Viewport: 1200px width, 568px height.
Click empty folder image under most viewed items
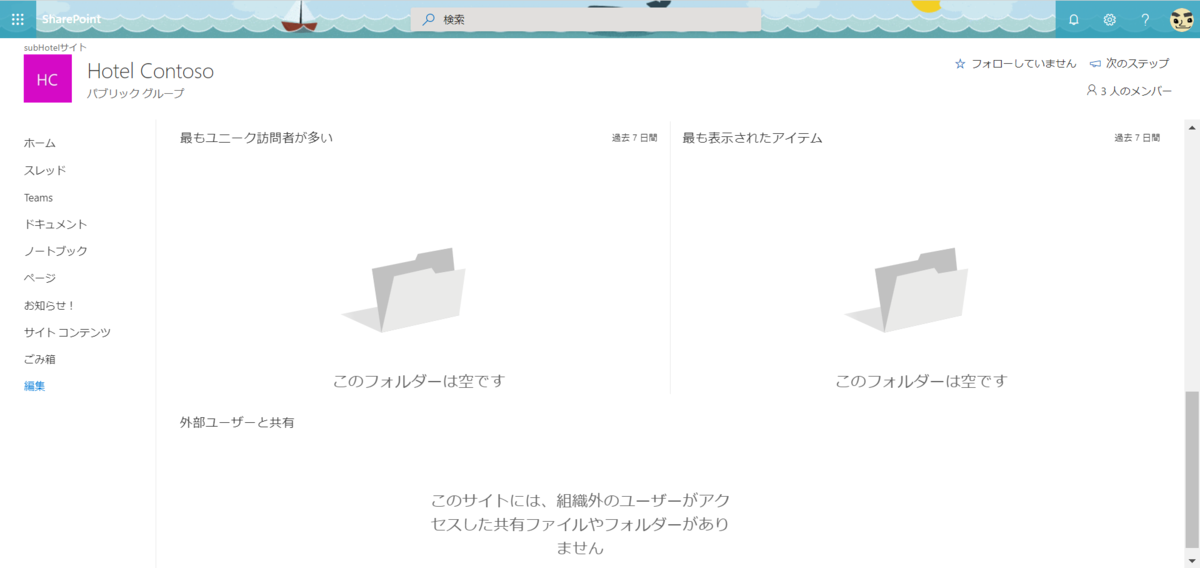[906, 291]
